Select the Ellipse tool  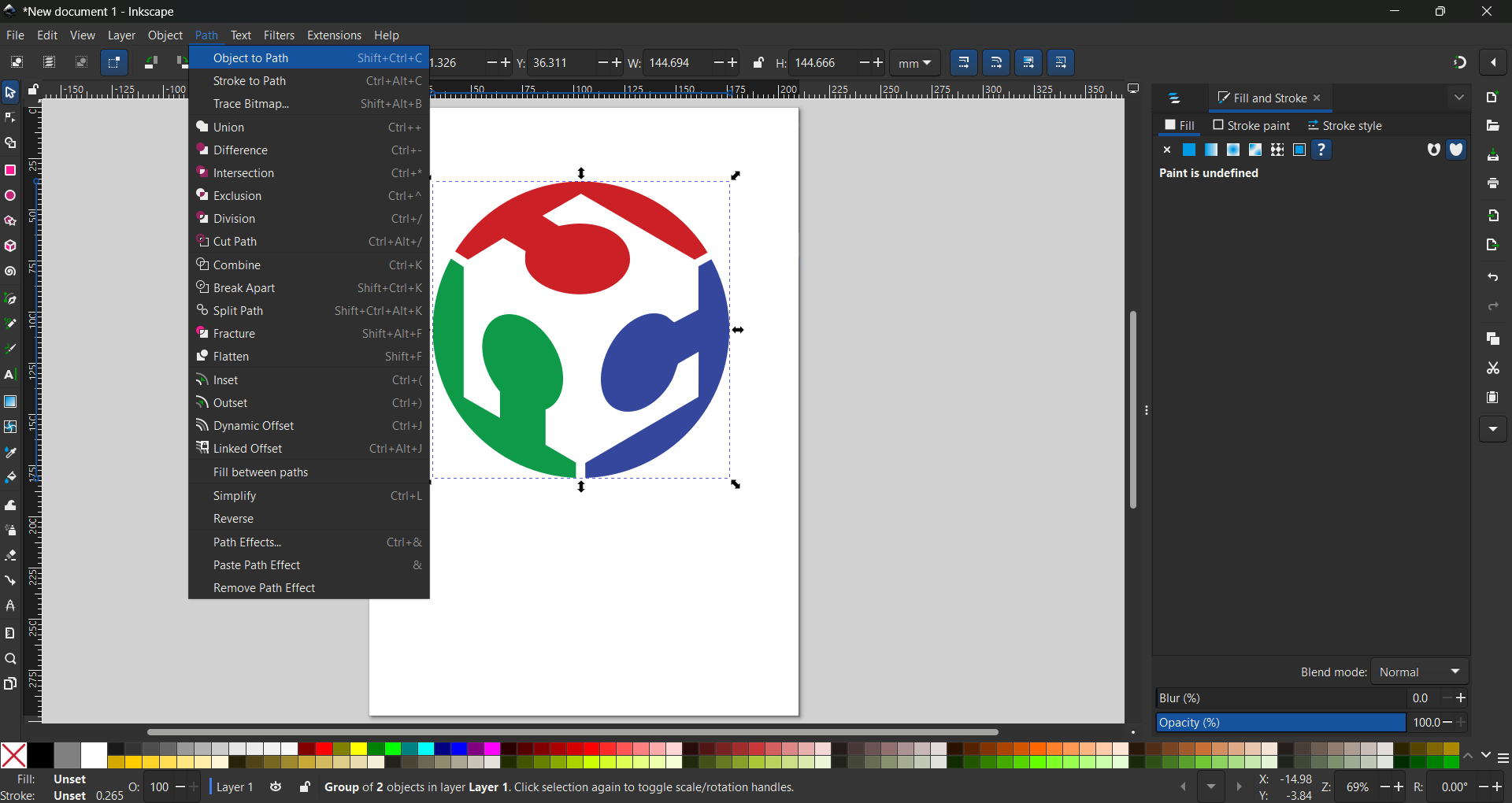click(10, 195)
